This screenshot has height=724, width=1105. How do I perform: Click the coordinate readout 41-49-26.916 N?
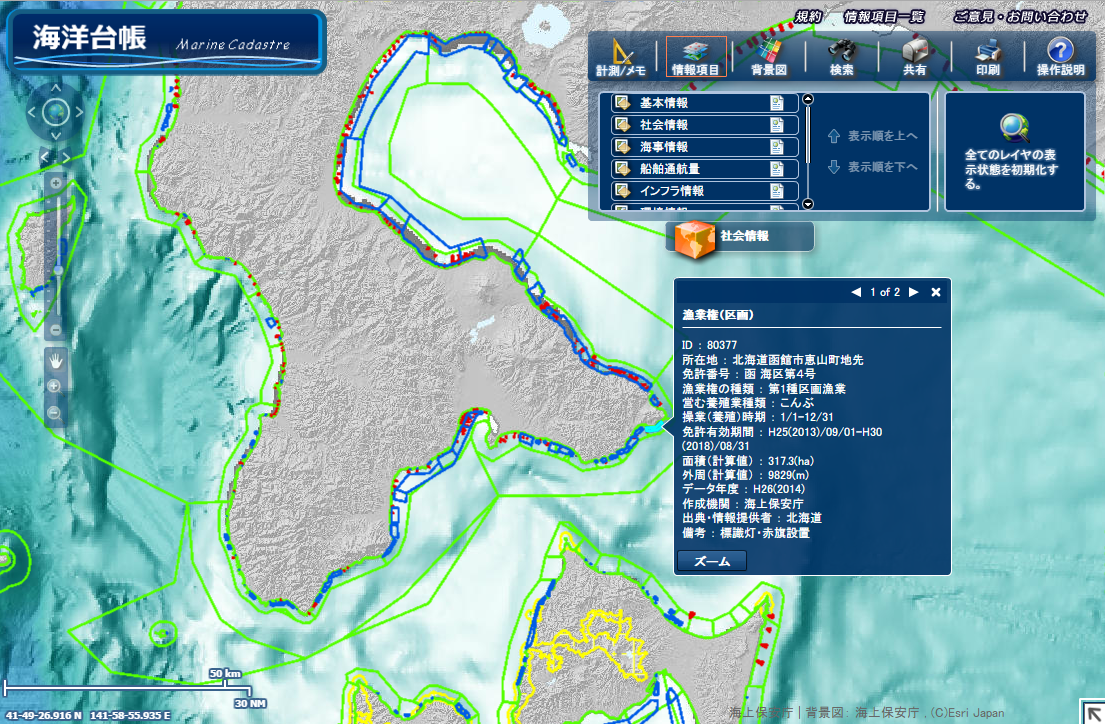click(44, 715)
